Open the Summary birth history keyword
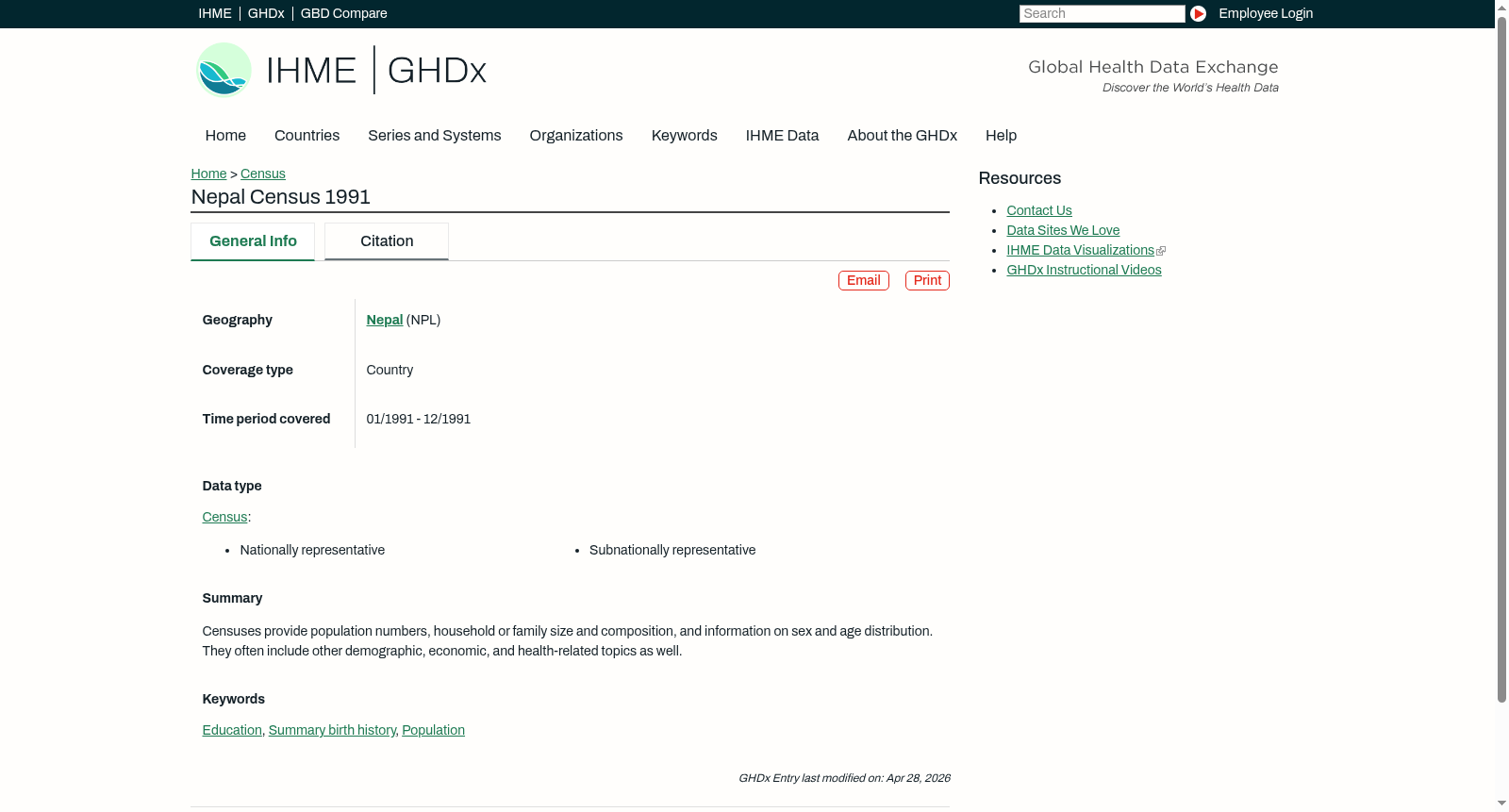The width and height of the screenshot is (1509, 812). pos(332,730)
